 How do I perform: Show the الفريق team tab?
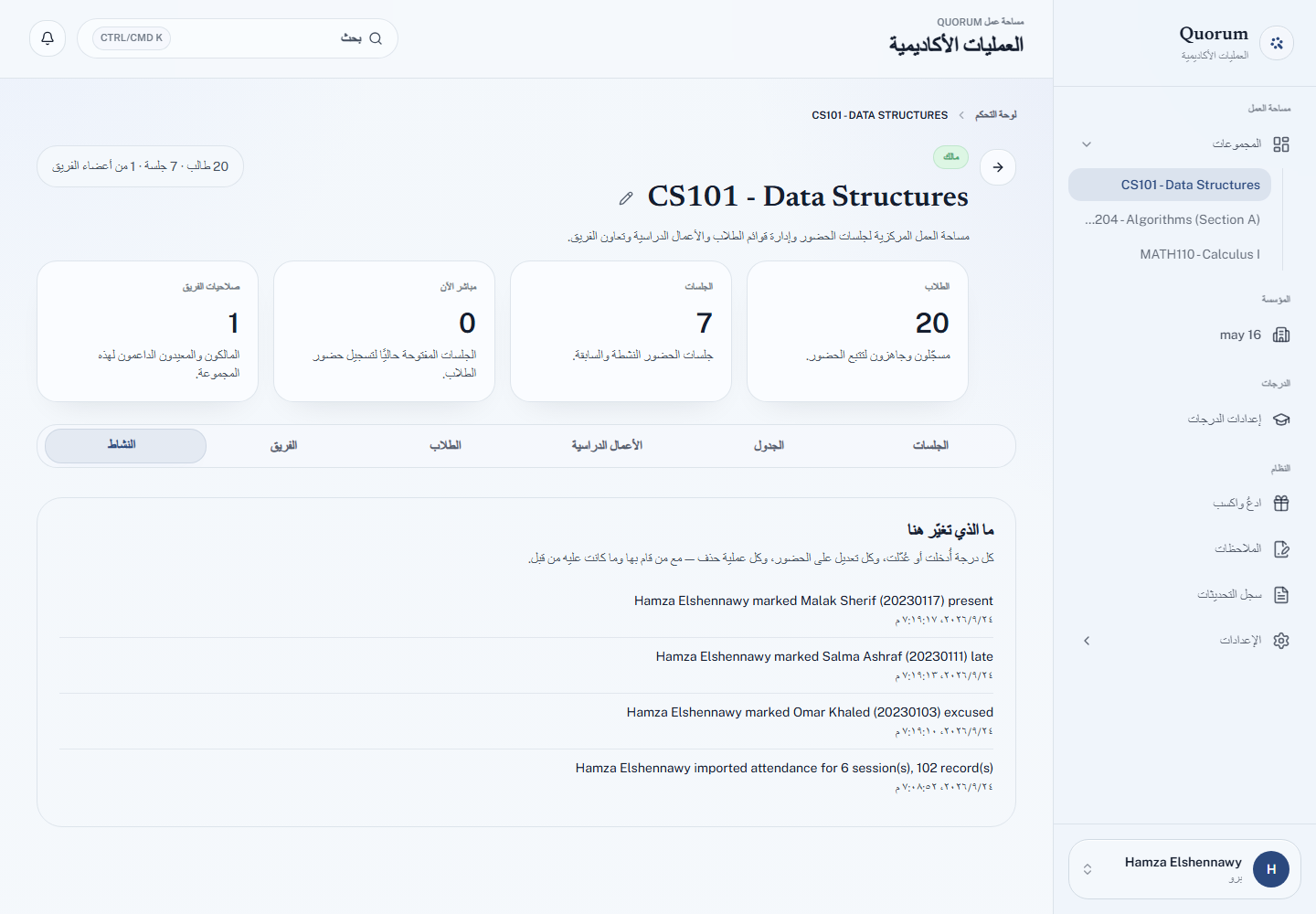click(x=283, y=446)
